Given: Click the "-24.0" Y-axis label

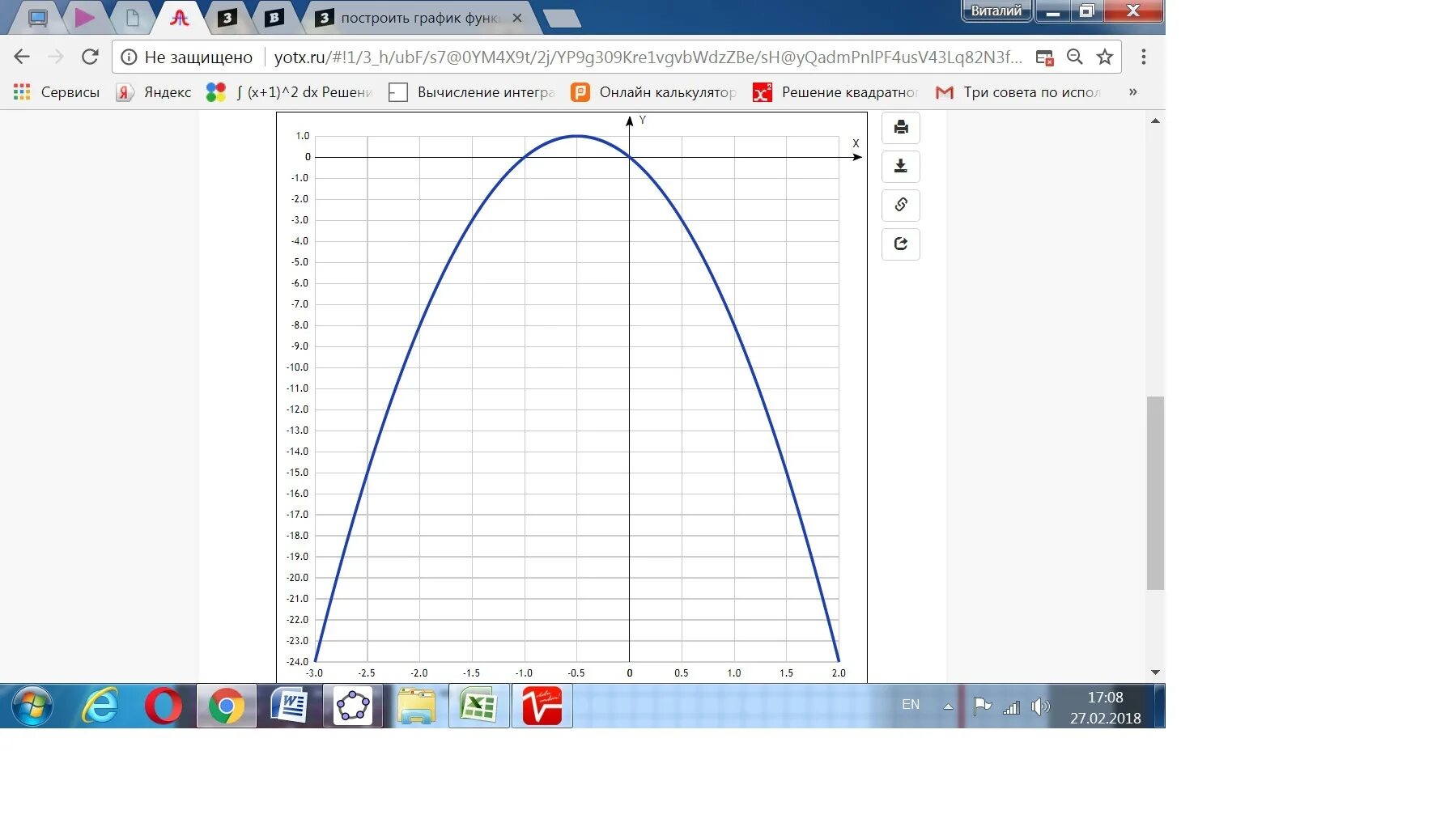Looking at the screenshot, I should (x=297, y=662).
